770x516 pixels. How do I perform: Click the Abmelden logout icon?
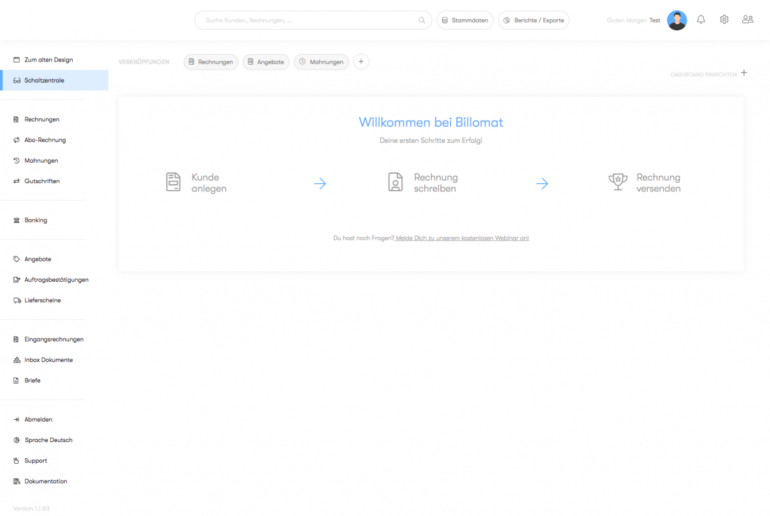pyautogui.click(x=16, y=419)
